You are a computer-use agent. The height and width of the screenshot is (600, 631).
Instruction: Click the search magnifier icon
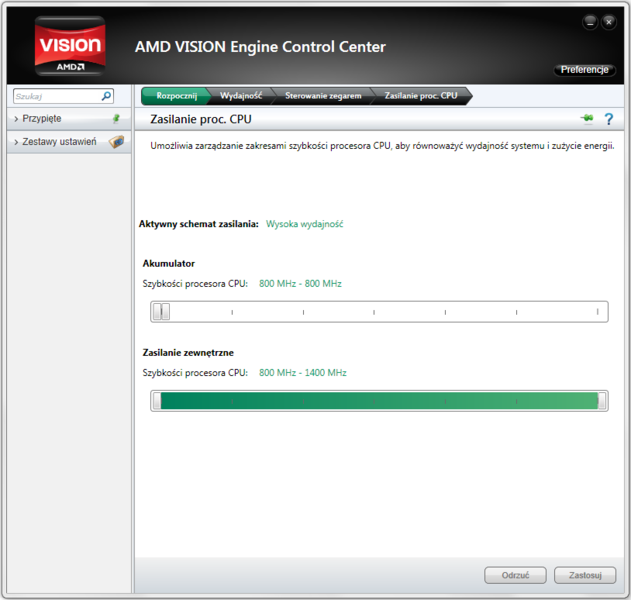[x=106, y=96]
